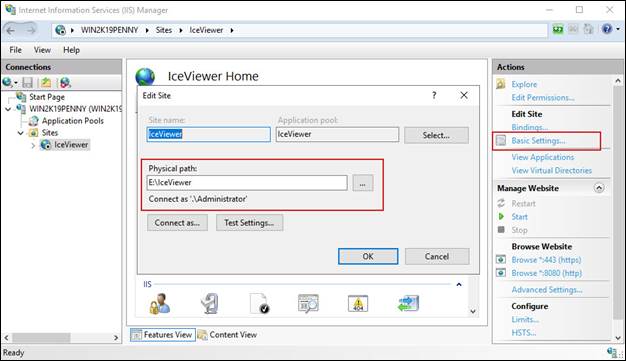Open the View menu
Viewport: 626px width, 361px height.
42,50
